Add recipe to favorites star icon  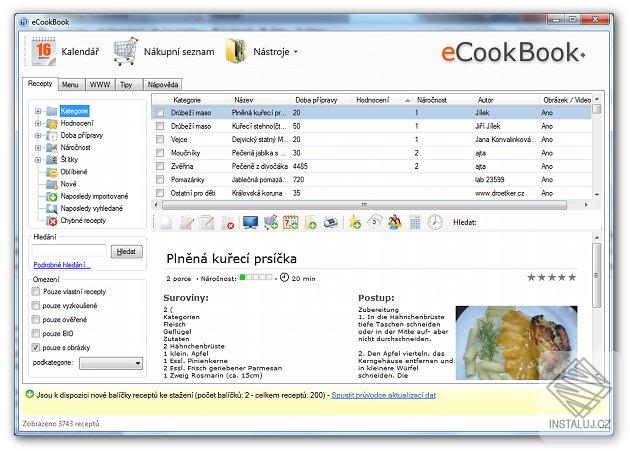(x=355, y=222)
